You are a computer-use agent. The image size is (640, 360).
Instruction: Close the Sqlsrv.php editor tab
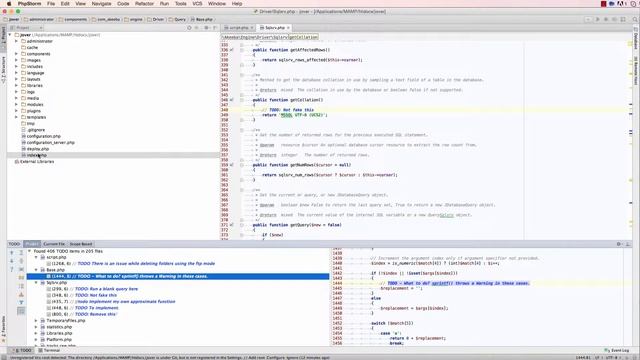(288, 28)
